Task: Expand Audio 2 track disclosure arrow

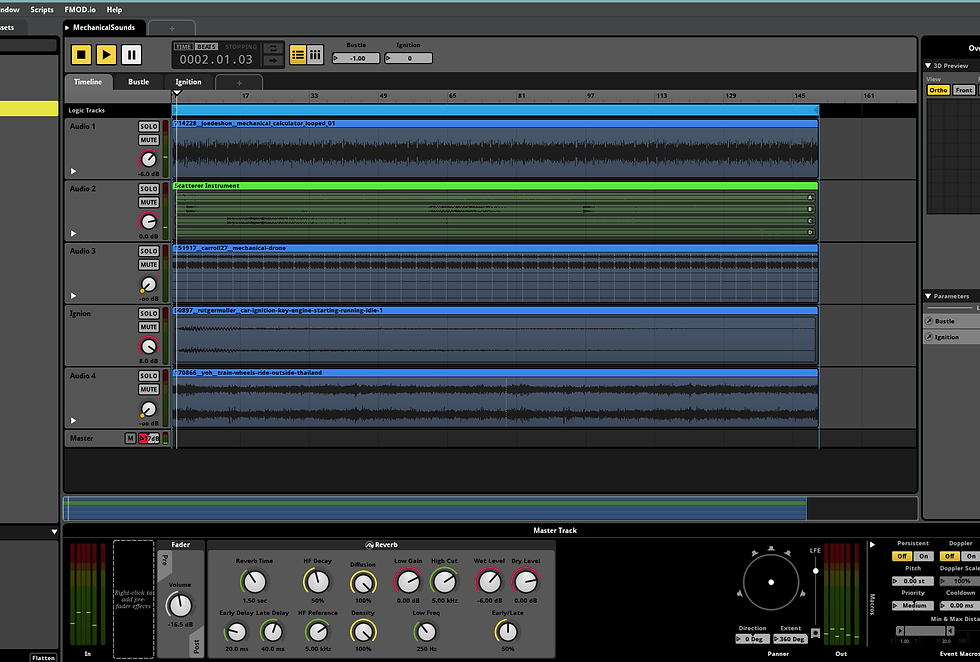Action: click(73, 233)
